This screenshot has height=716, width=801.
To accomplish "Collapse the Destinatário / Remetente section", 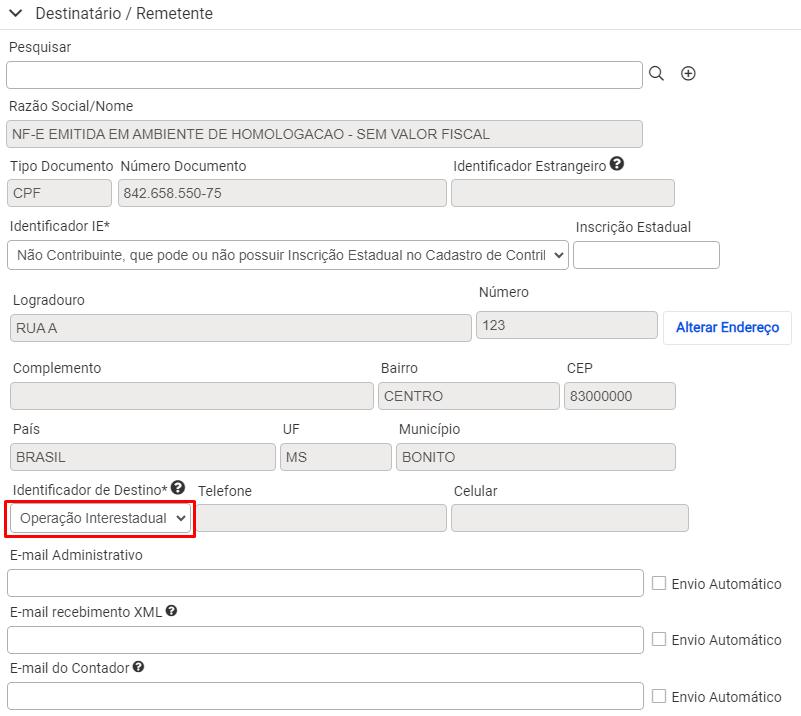I will 16,13.
